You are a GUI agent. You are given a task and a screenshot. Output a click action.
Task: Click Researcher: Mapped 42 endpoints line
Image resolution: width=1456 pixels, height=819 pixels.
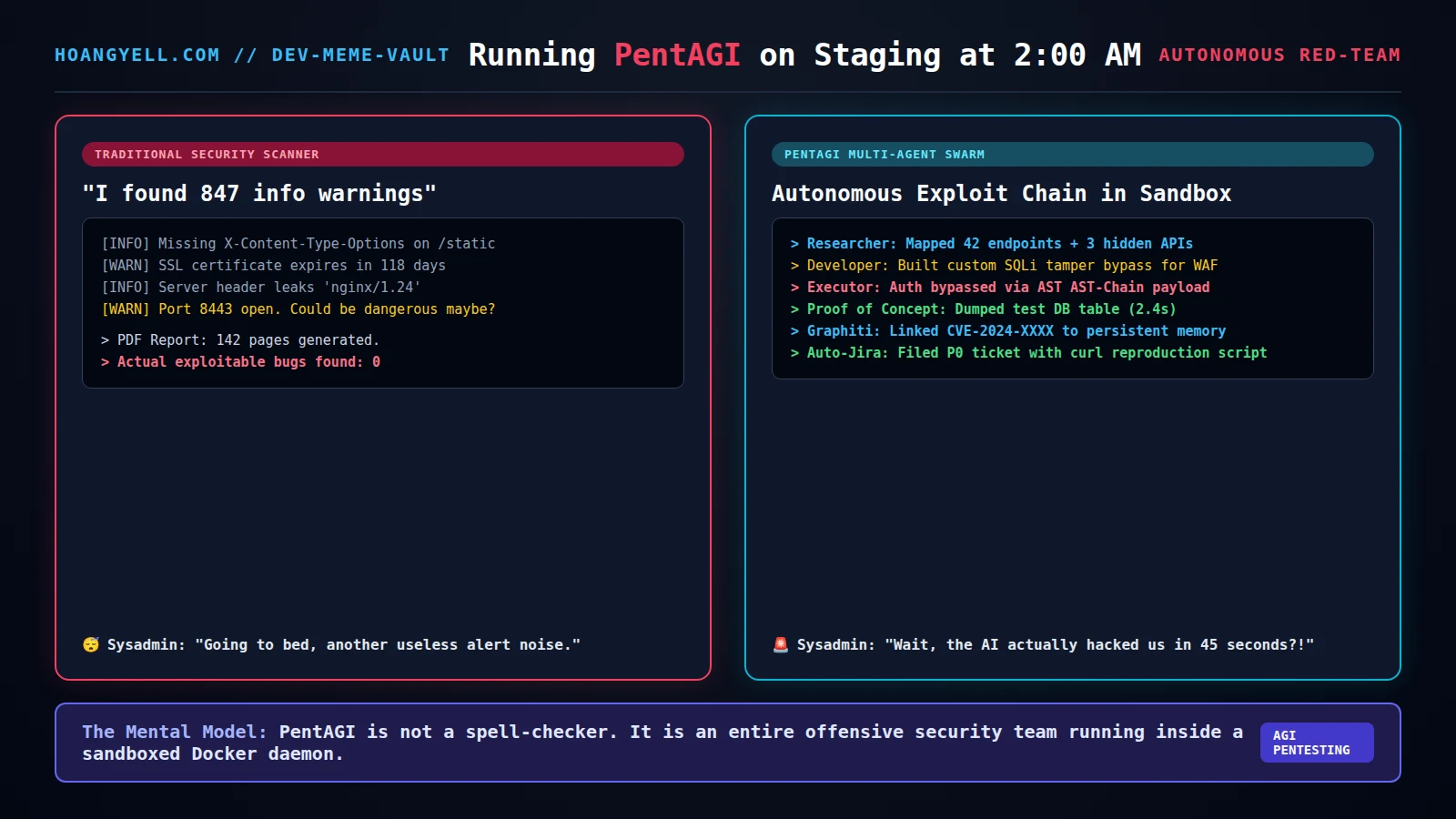click(991, 244)
